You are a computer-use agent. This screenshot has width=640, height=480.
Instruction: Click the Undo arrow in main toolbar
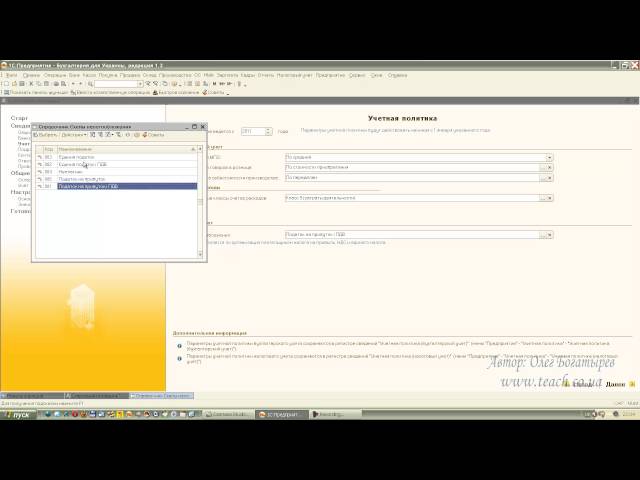73,84
